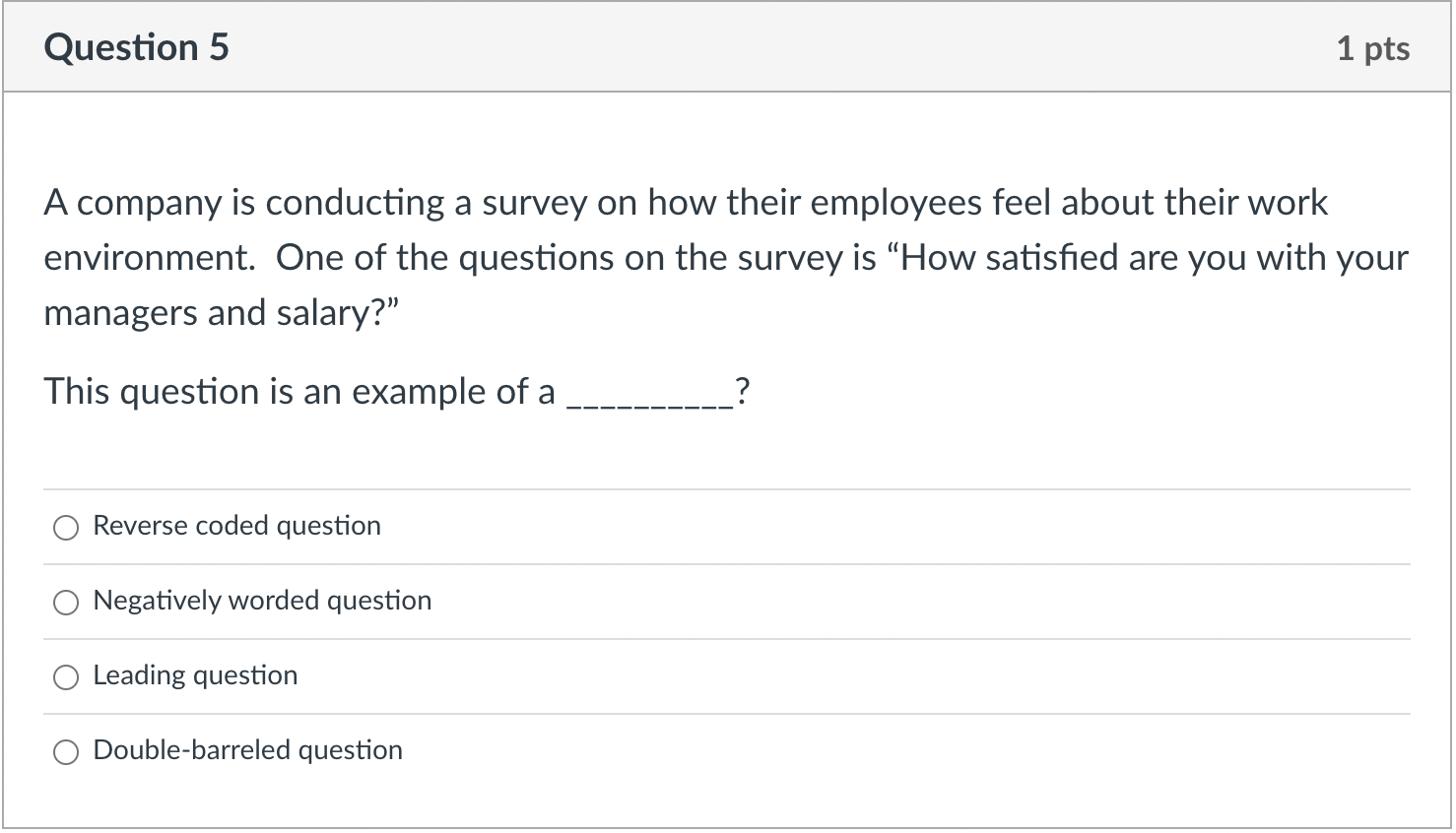Click the Reverse coded question answer label
This screenshot has width=1456, height=833.
click(x=236, y=526)
